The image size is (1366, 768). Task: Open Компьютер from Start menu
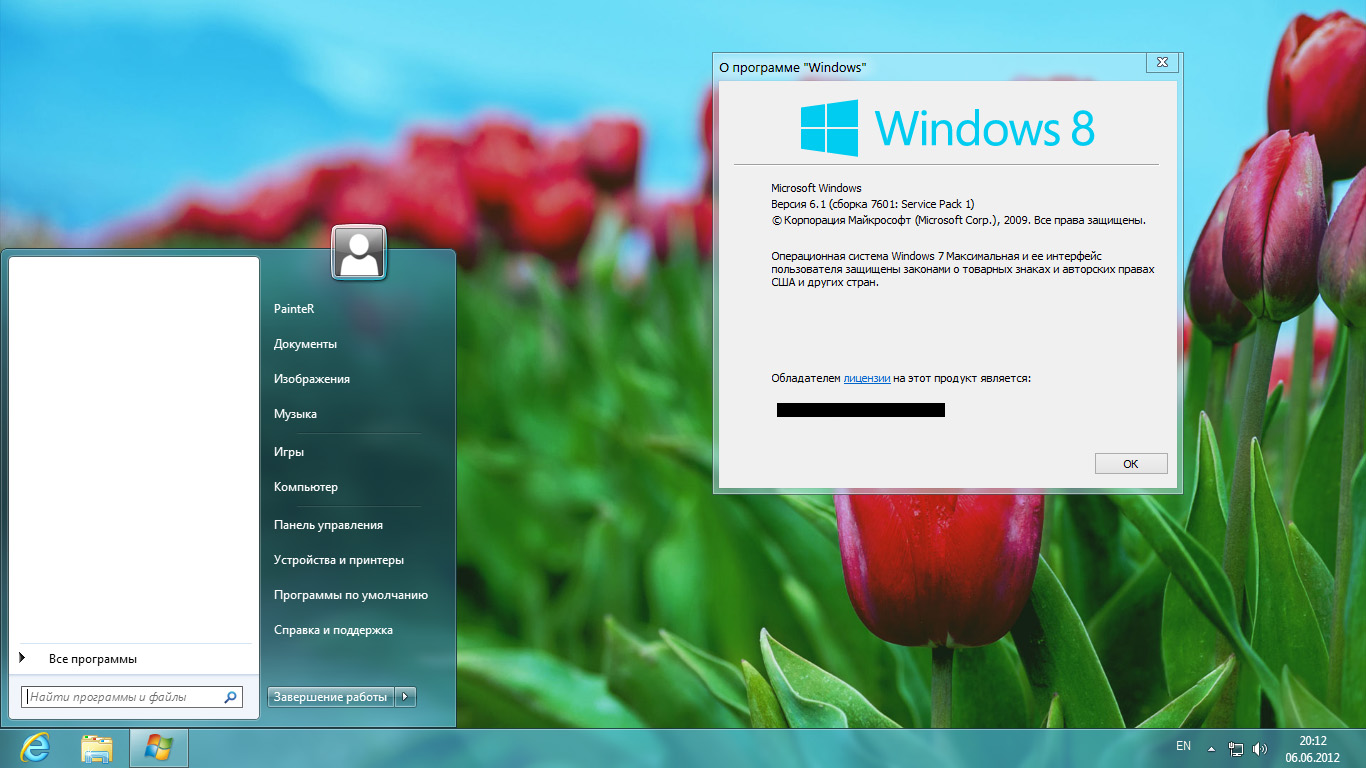coord(306,487)
